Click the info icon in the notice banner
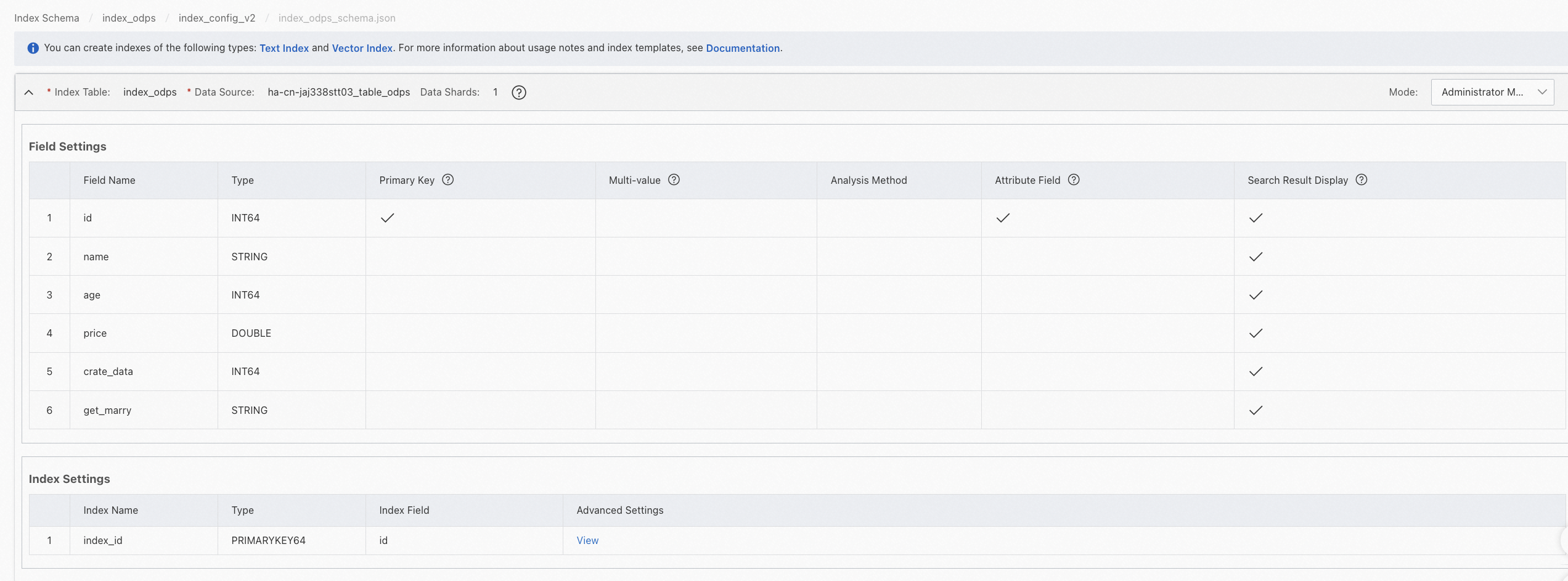The height and width of the screenshot is (581, 1568). (x=33, y=48)
